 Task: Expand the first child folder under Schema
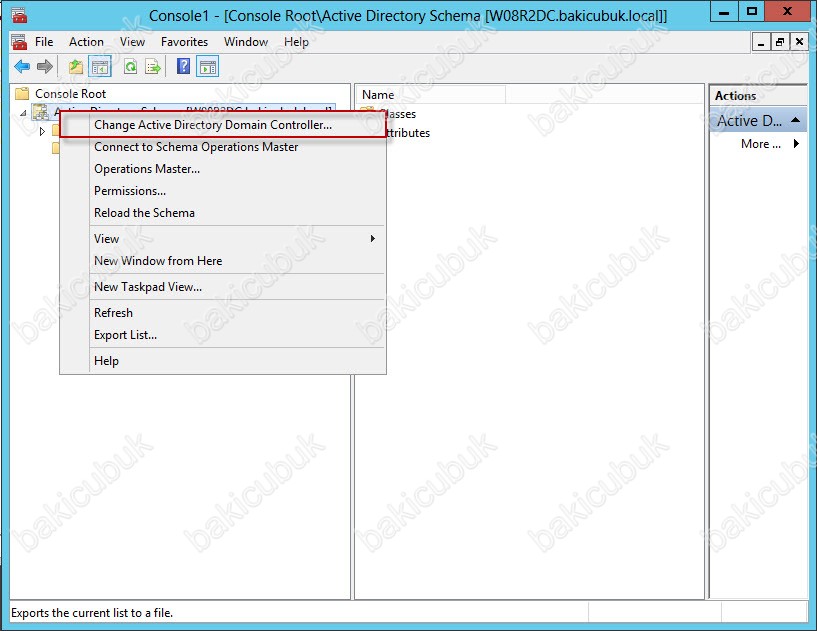click(42, 131)
